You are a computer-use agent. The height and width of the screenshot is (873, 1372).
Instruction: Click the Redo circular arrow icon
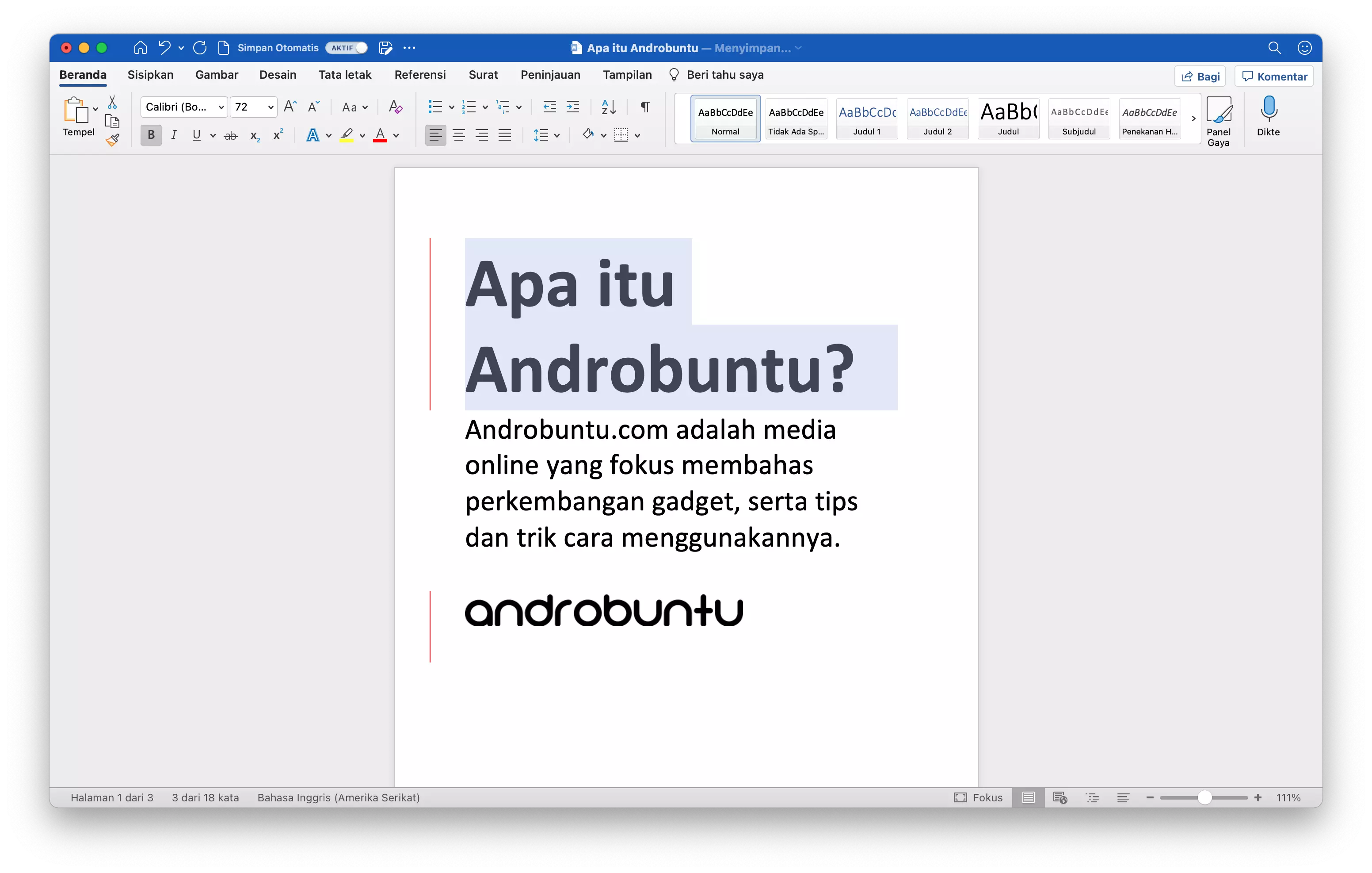199,48
